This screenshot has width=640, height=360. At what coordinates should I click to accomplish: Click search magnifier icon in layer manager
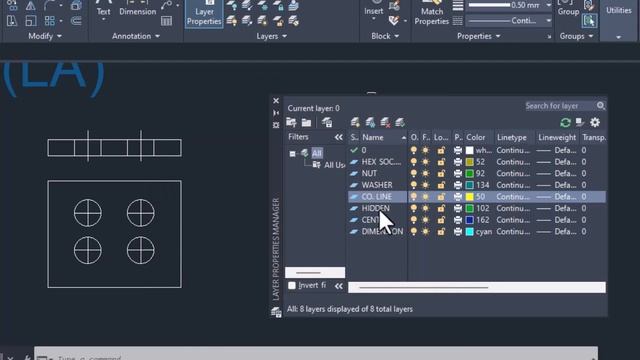[x=601, y=106]
